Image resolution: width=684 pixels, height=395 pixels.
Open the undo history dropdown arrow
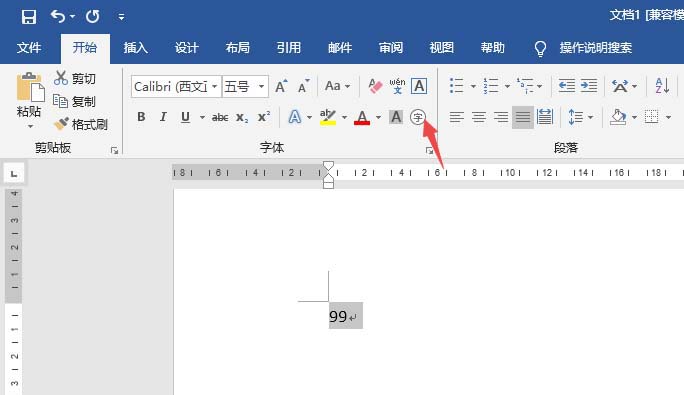coord(72,17)
